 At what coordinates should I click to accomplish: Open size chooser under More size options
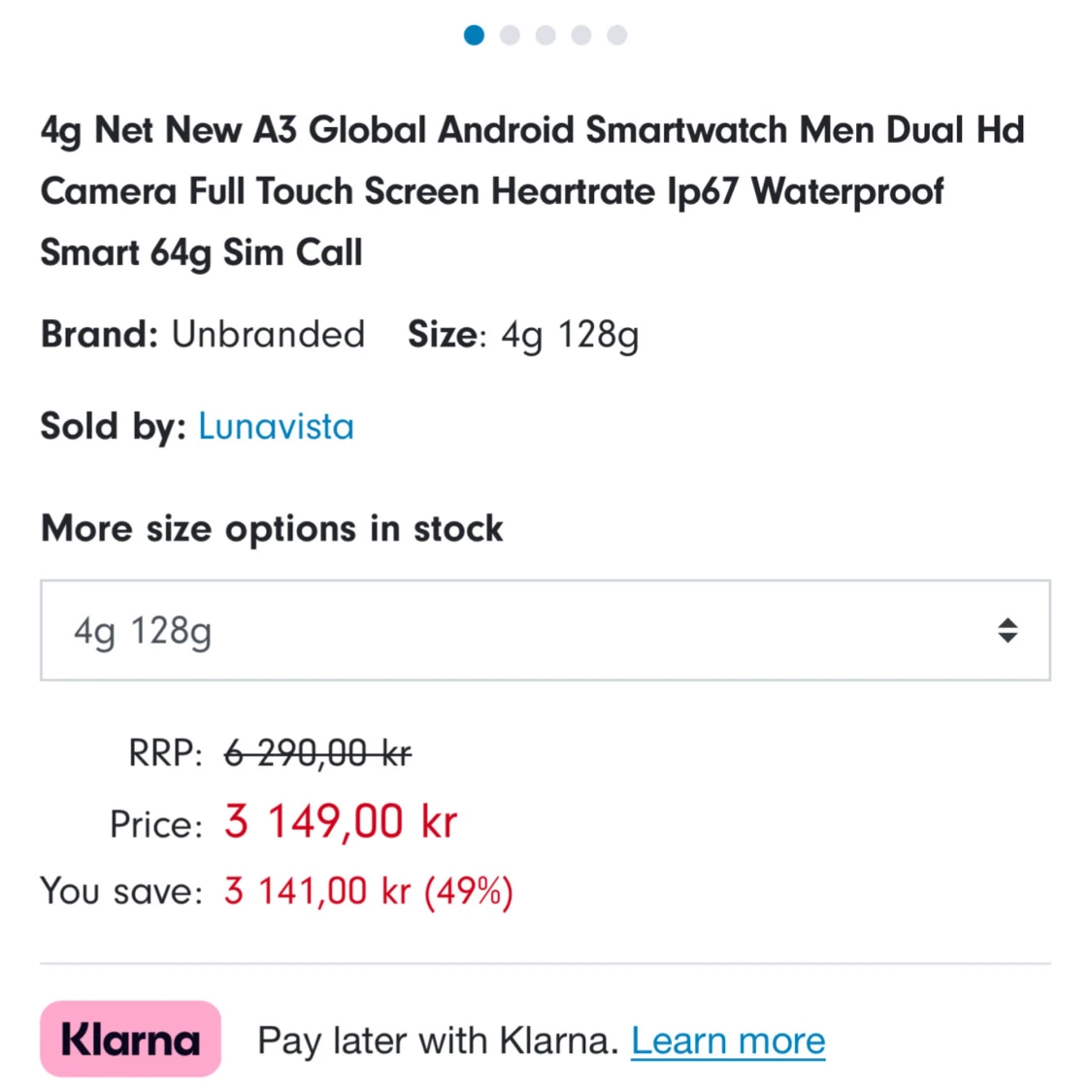tap(545, 631)
